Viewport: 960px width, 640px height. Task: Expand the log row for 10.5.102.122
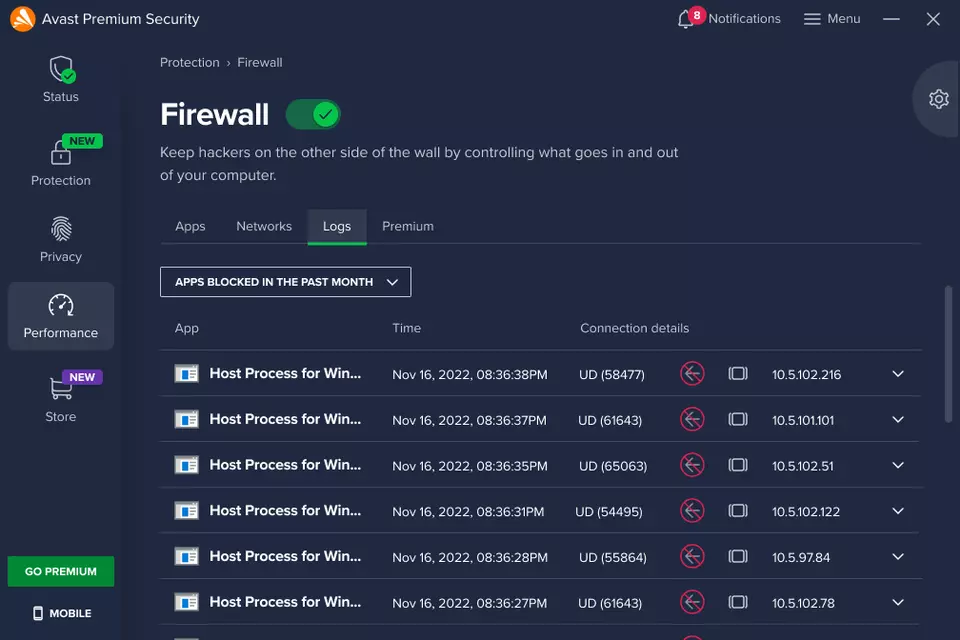(x=898, y=511)
